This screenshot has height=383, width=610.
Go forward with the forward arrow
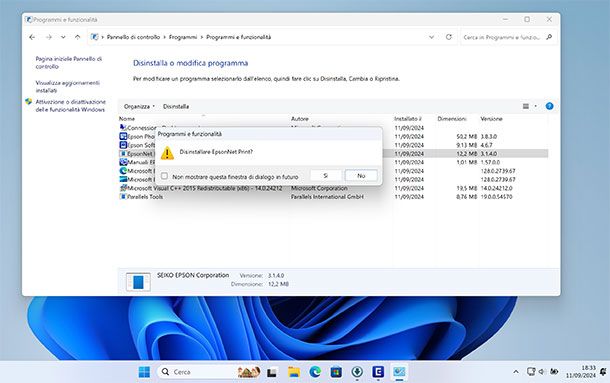(x=49, y=37)
